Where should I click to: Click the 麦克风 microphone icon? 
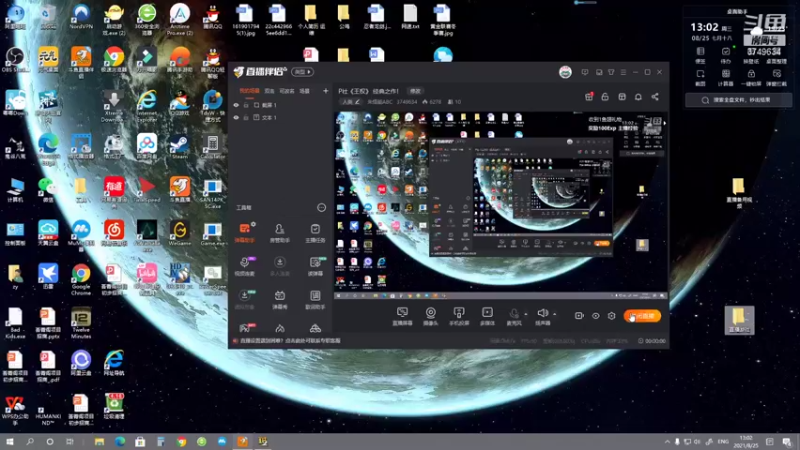pyautogui.click(x=514, y=313)
